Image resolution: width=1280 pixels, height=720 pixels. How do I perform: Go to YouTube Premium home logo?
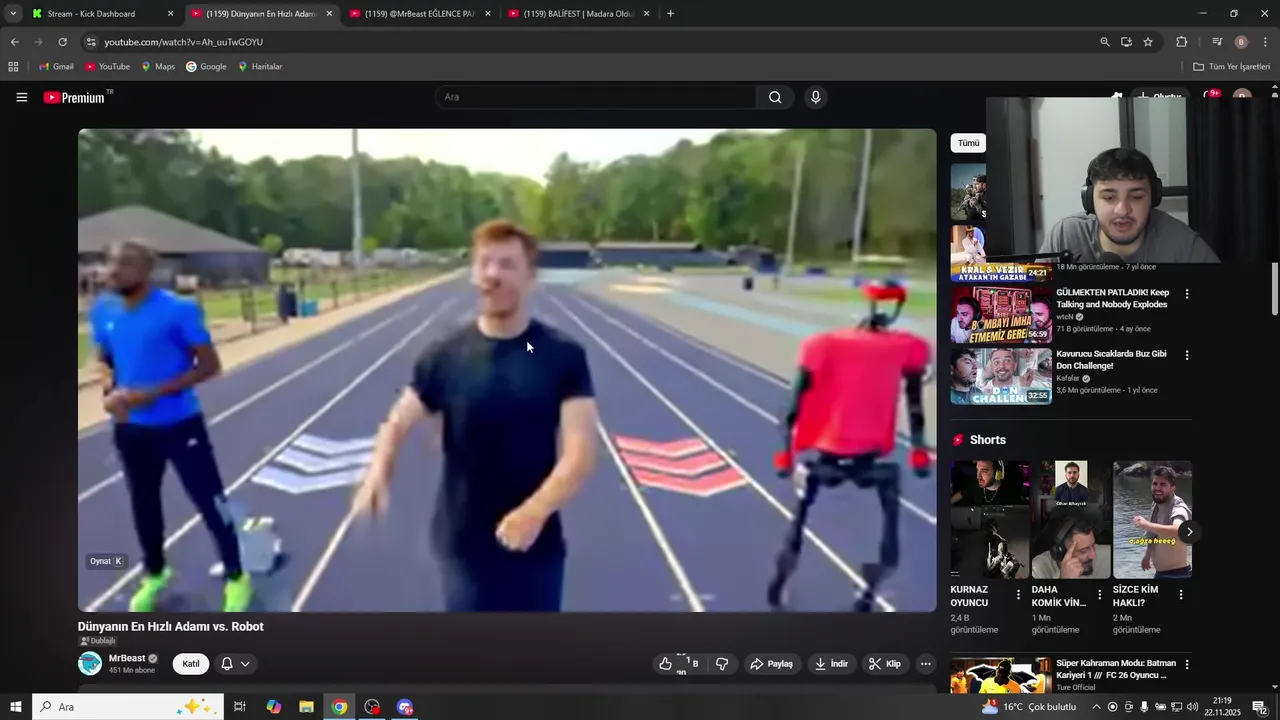click(x=76, y=97)
